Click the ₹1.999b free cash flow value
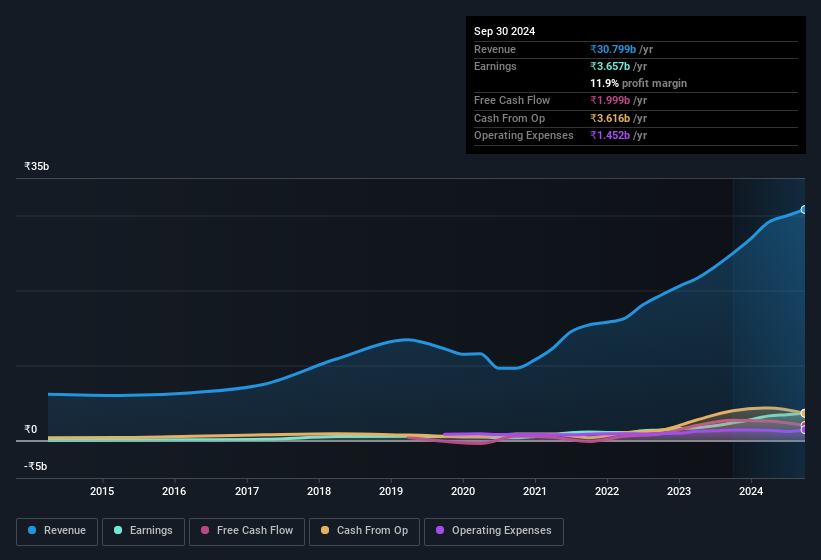This screenshot has height=560, width=821. [x=610, y=100]
